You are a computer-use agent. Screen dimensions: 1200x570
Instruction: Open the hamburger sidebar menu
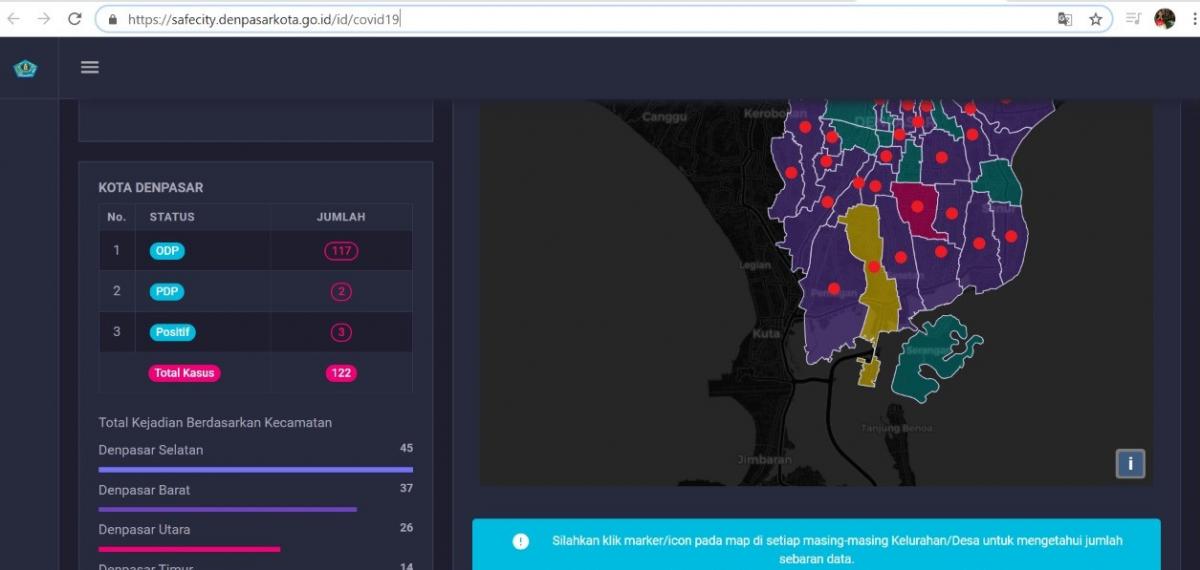[x=90, y=67]
